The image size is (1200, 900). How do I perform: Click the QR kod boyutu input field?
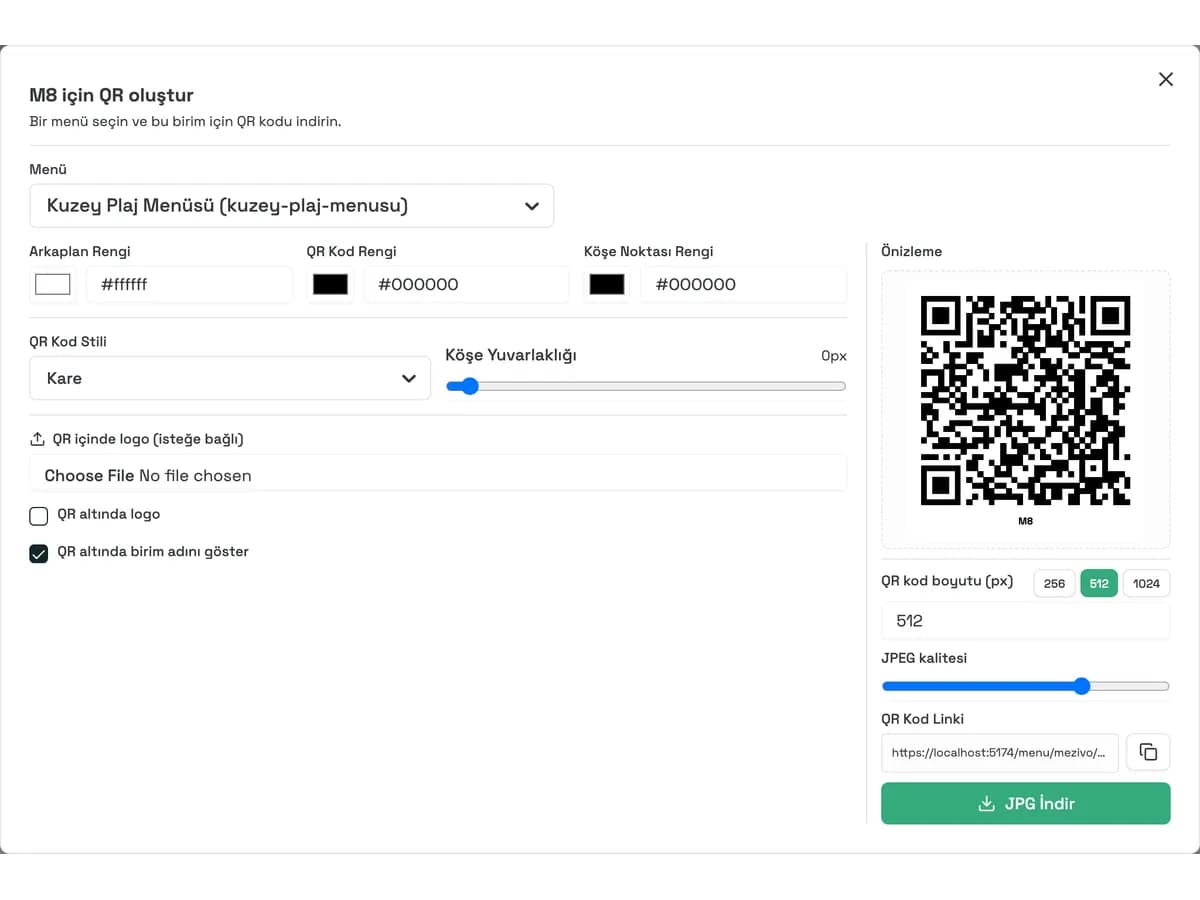point(1025,621)
